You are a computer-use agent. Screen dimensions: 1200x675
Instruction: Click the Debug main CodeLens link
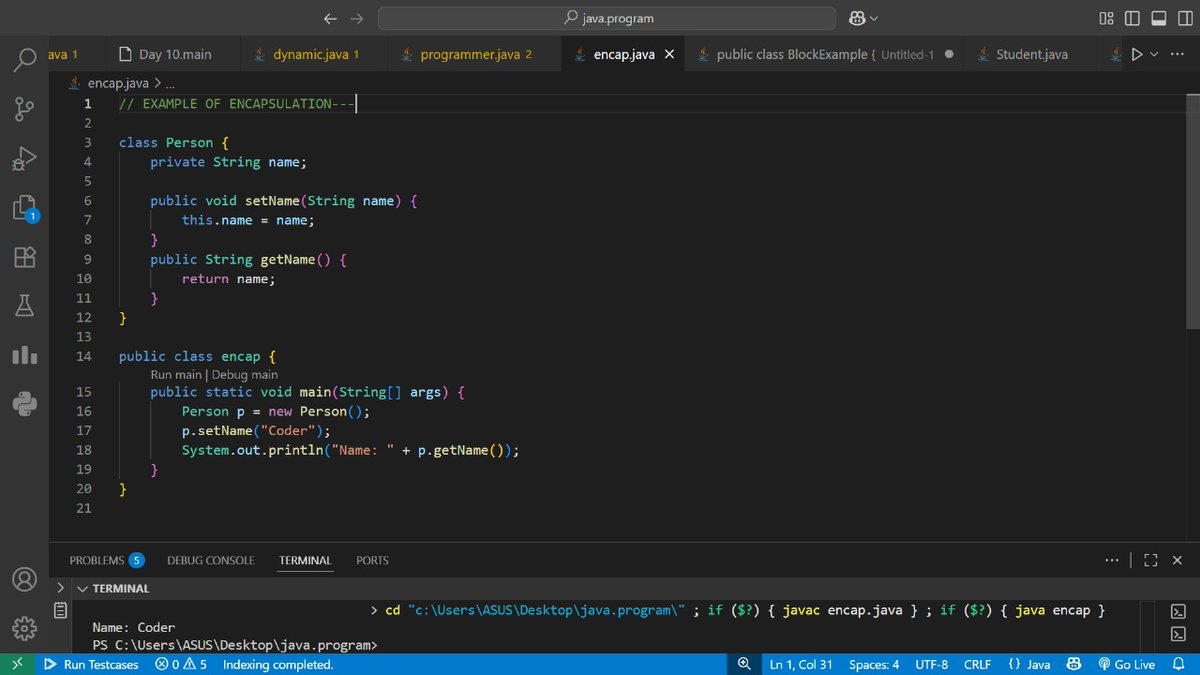245,374
